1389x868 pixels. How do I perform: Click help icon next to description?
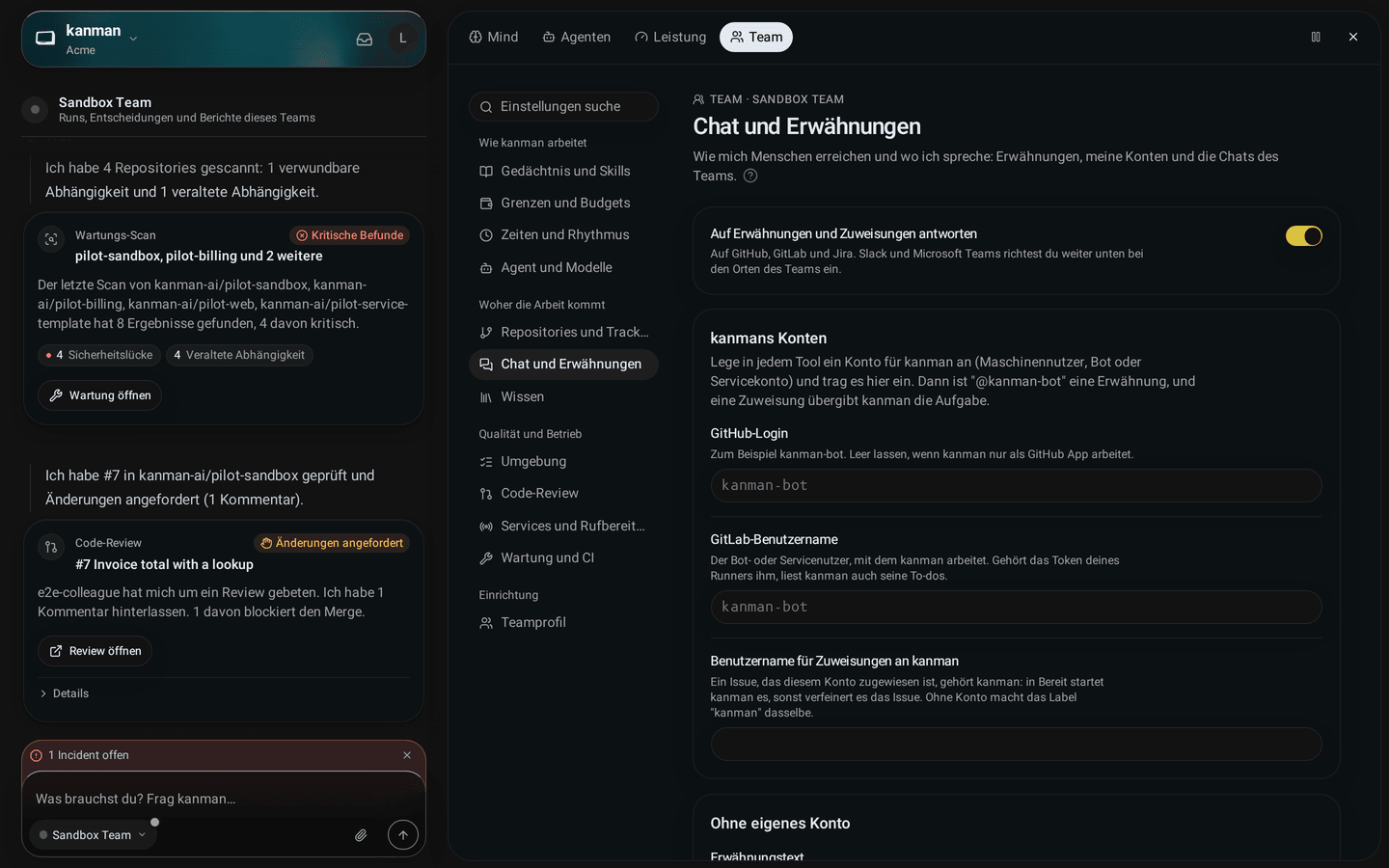click(x=750, y=176)
